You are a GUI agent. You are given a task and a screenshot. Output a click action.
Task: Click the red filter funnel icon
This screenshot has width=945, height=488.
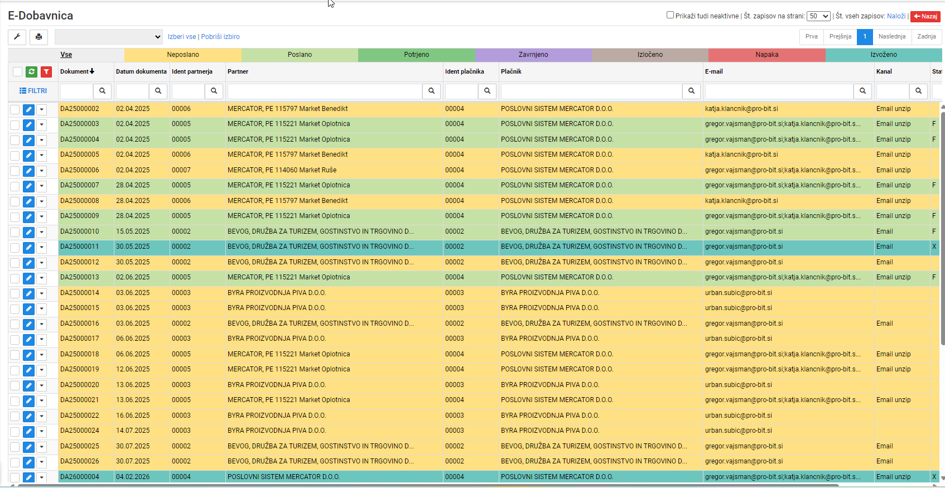46,72
